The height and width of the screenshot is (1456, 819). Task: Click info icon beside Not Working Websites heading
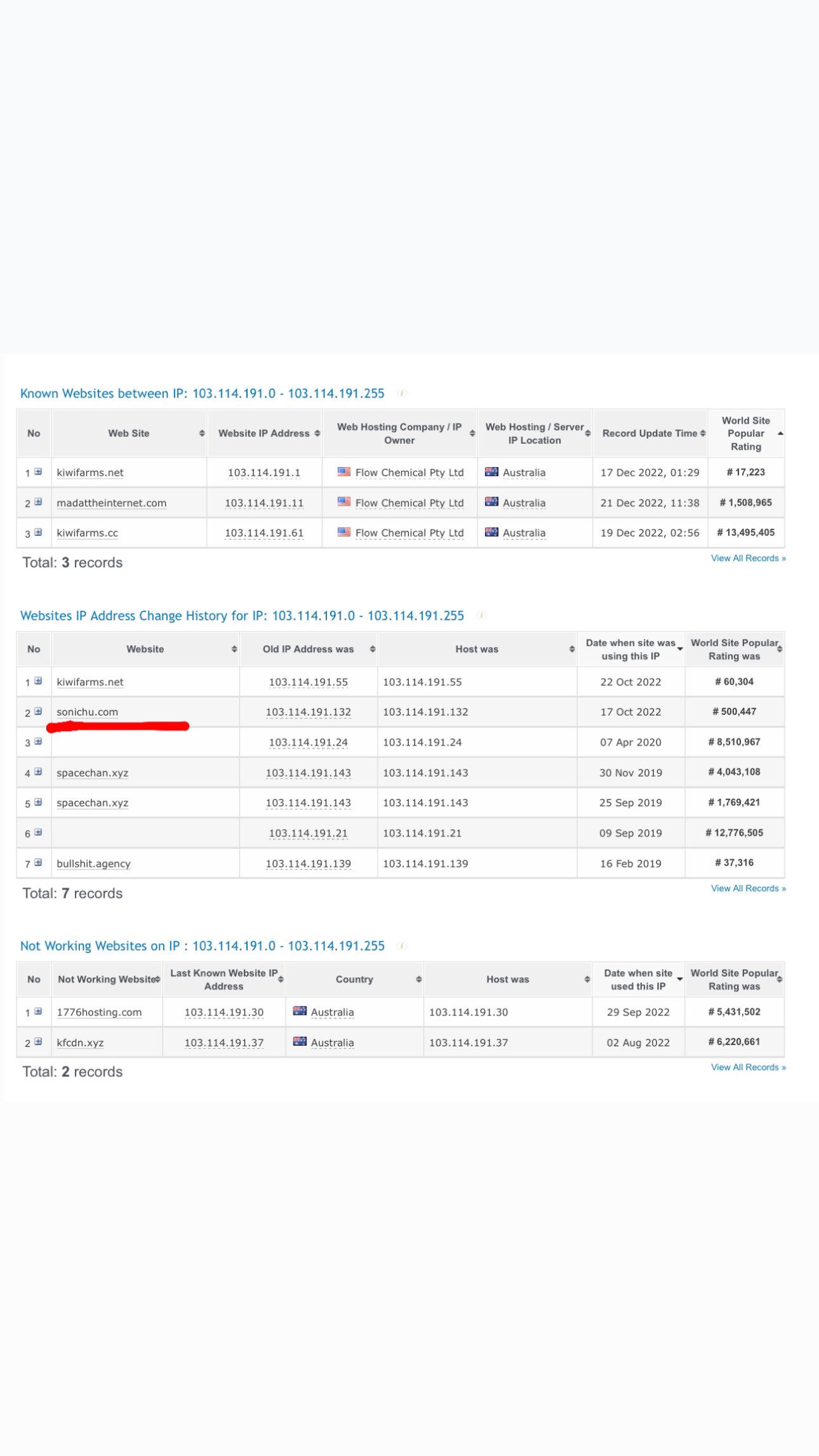click(402, 945)
